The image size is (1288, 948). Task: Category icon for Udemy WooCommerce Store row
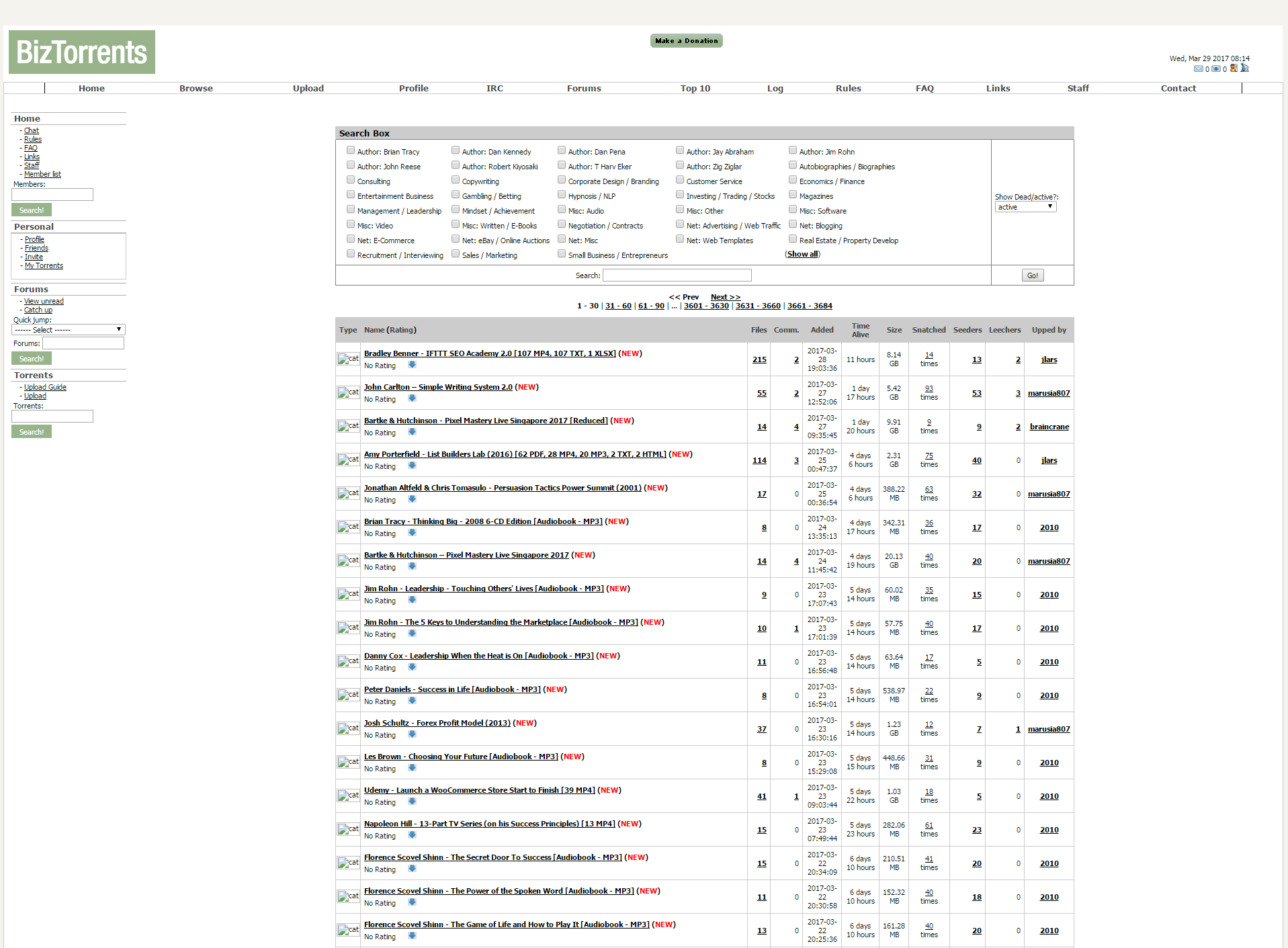click(348, 796)
